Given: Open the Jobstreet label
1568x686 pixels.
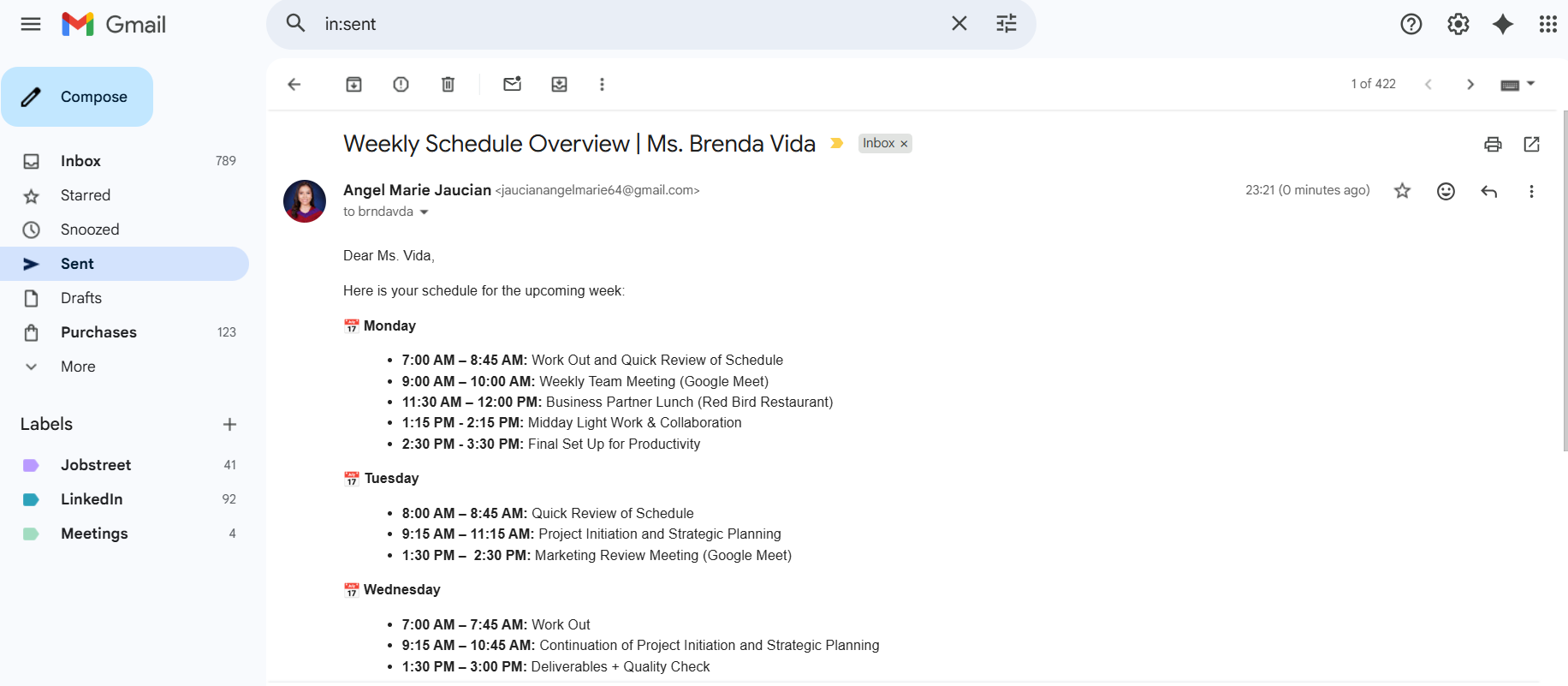Looking at the screenshot, I should (x=96, y=465).
